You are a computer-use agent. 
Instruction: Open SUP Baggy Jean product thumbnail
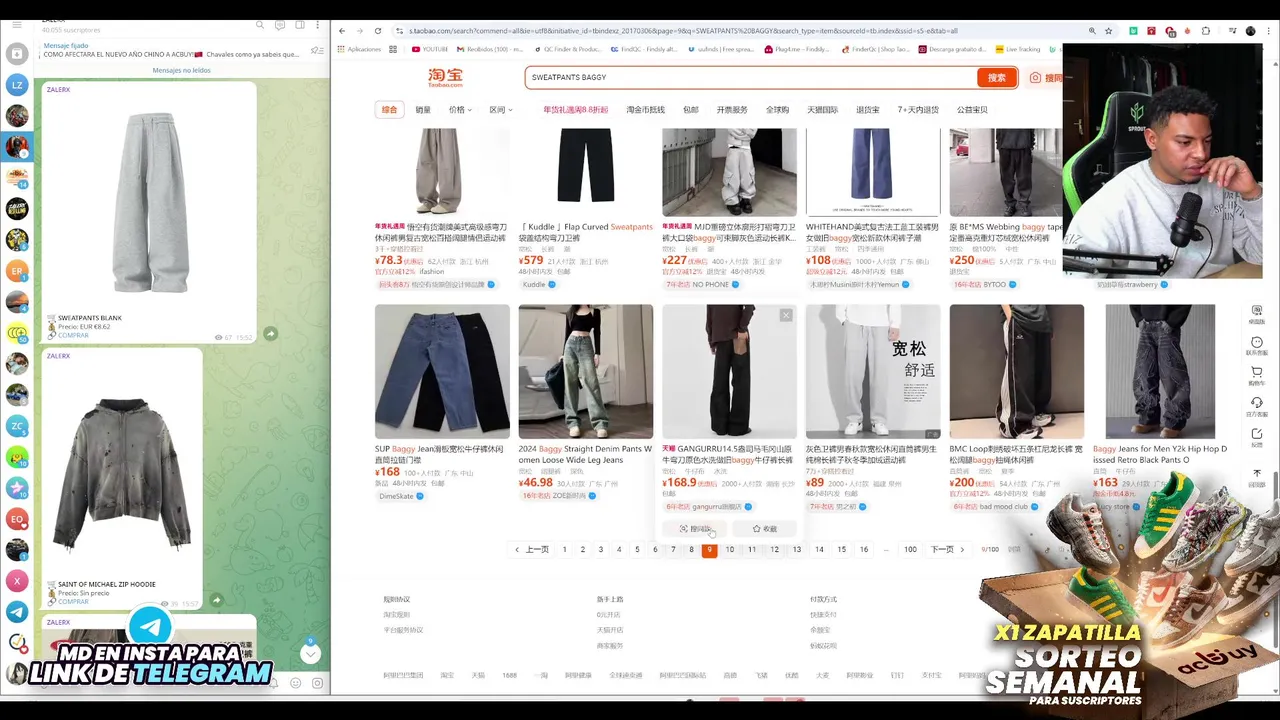click(x=442, y=372)
